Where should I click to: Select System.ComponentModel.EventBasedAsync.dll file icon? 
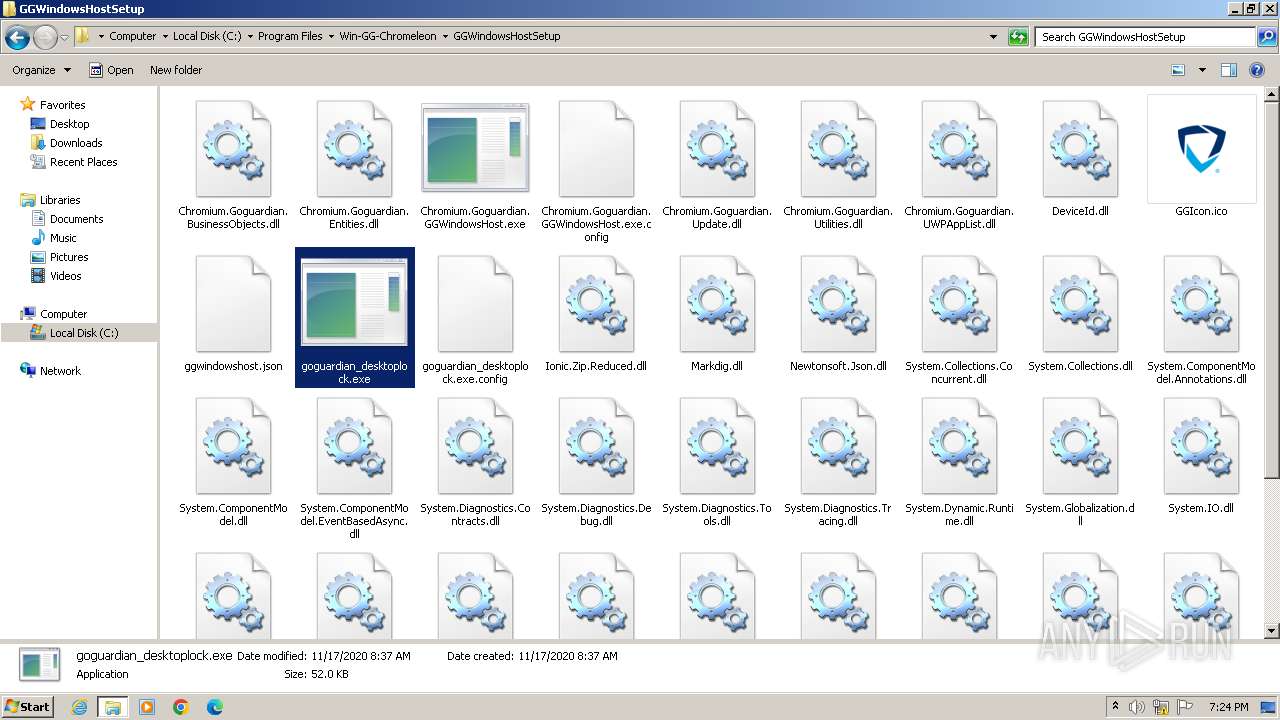[x=354, y=445]
